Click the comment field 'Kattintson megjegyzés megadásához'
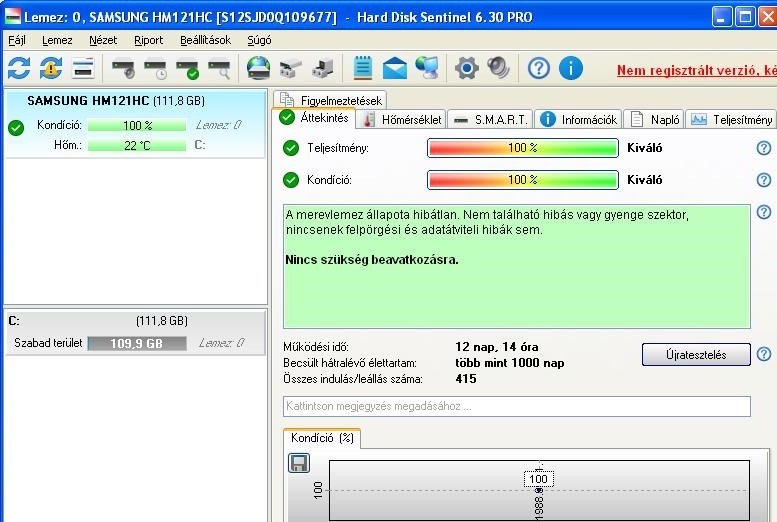This screenshot has height=522, width=777. pyautogui.click(x=517, y=406)
